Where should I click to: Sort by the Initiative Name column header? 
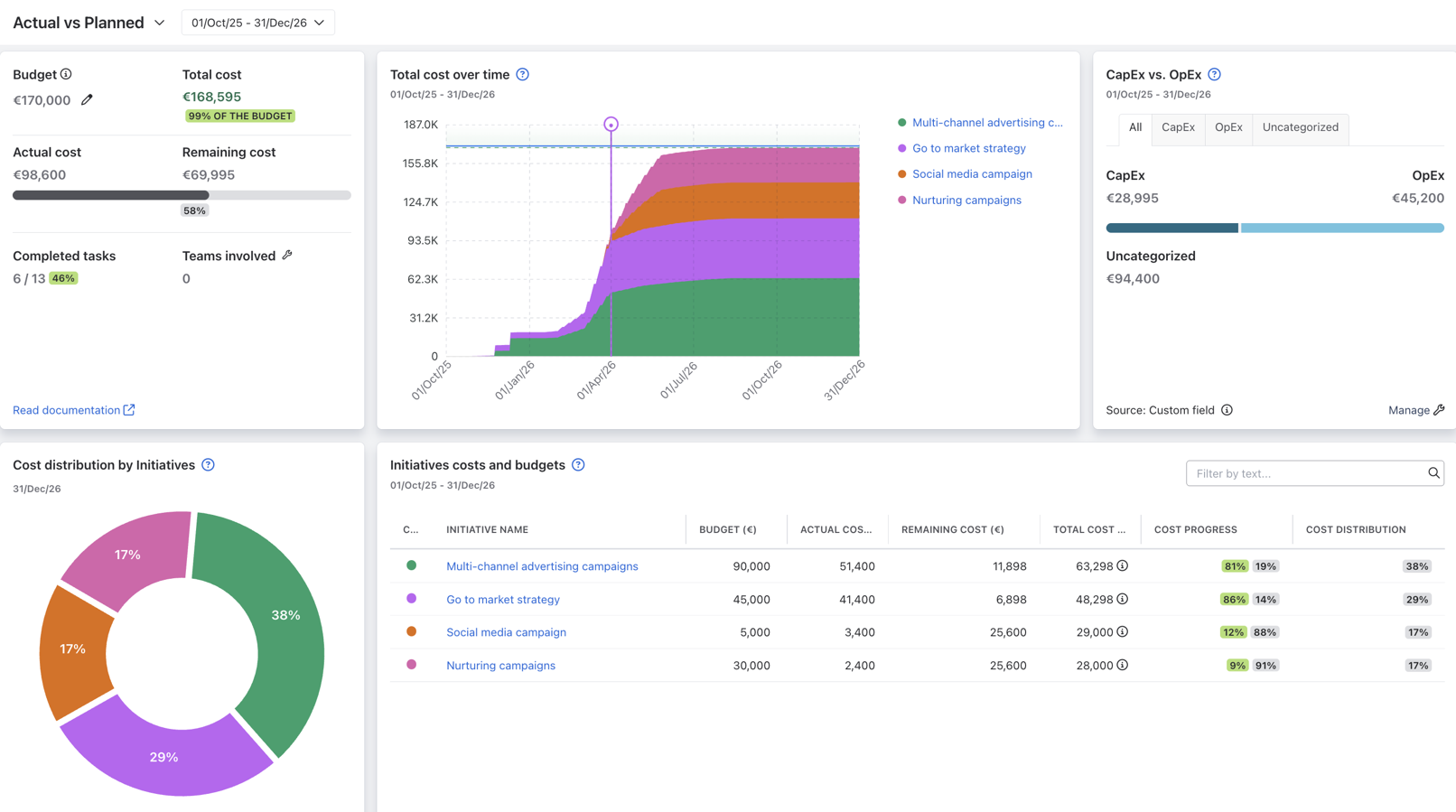click(x=488, y=530)
